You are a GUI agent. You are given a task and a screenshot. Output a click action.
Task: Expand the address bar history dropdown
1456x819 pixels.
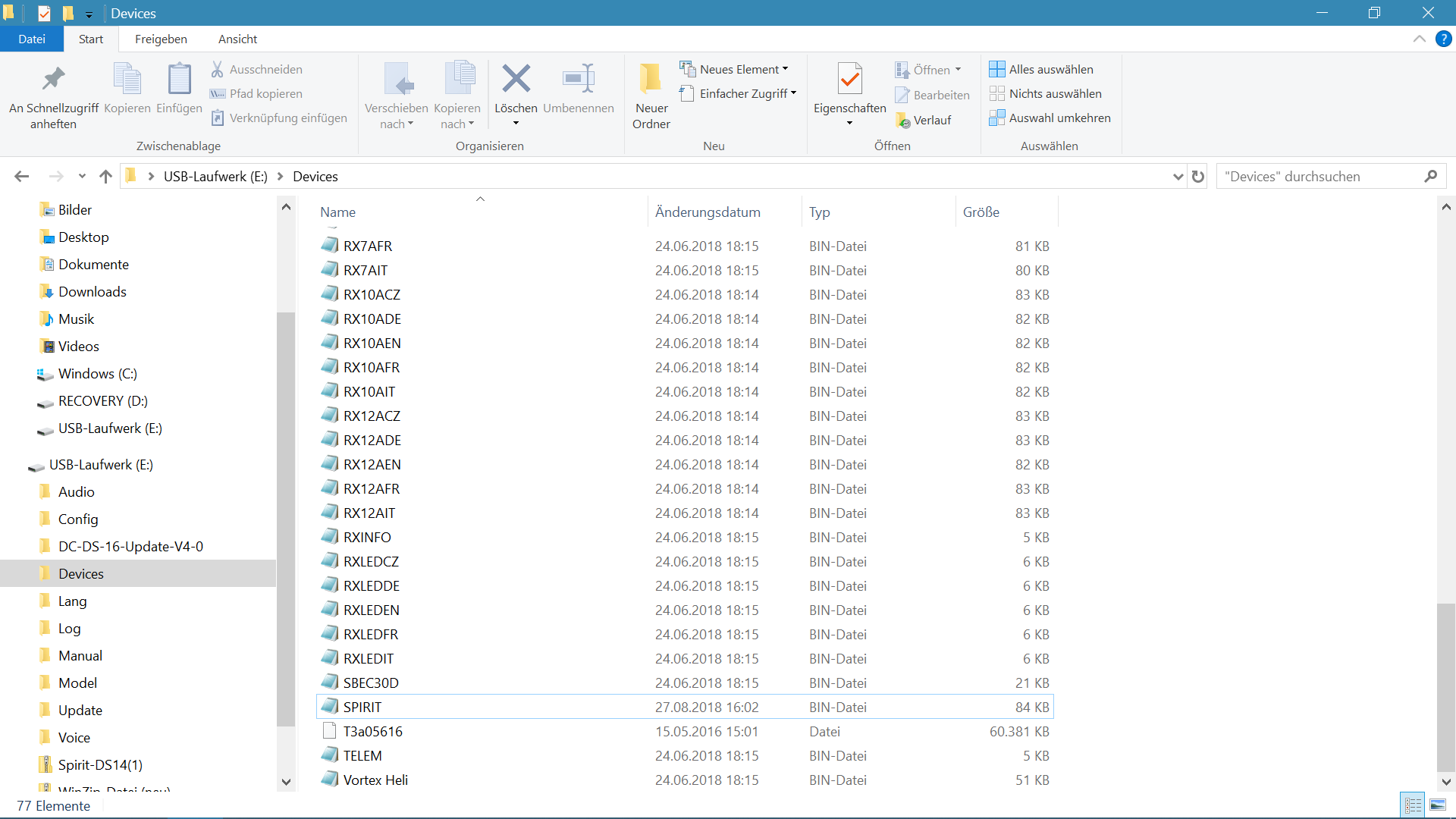tap(1178, 177)
